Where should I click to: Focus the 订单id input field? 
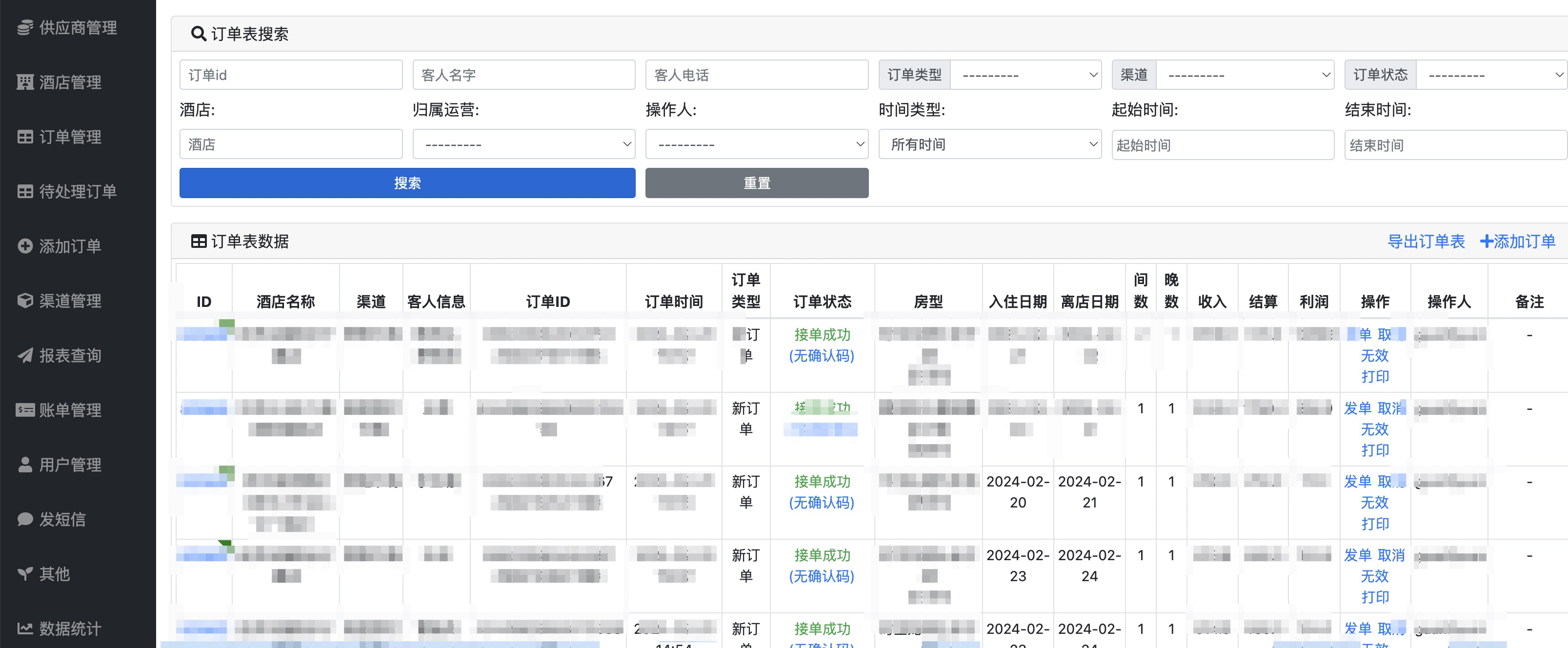tap(291, 75)
